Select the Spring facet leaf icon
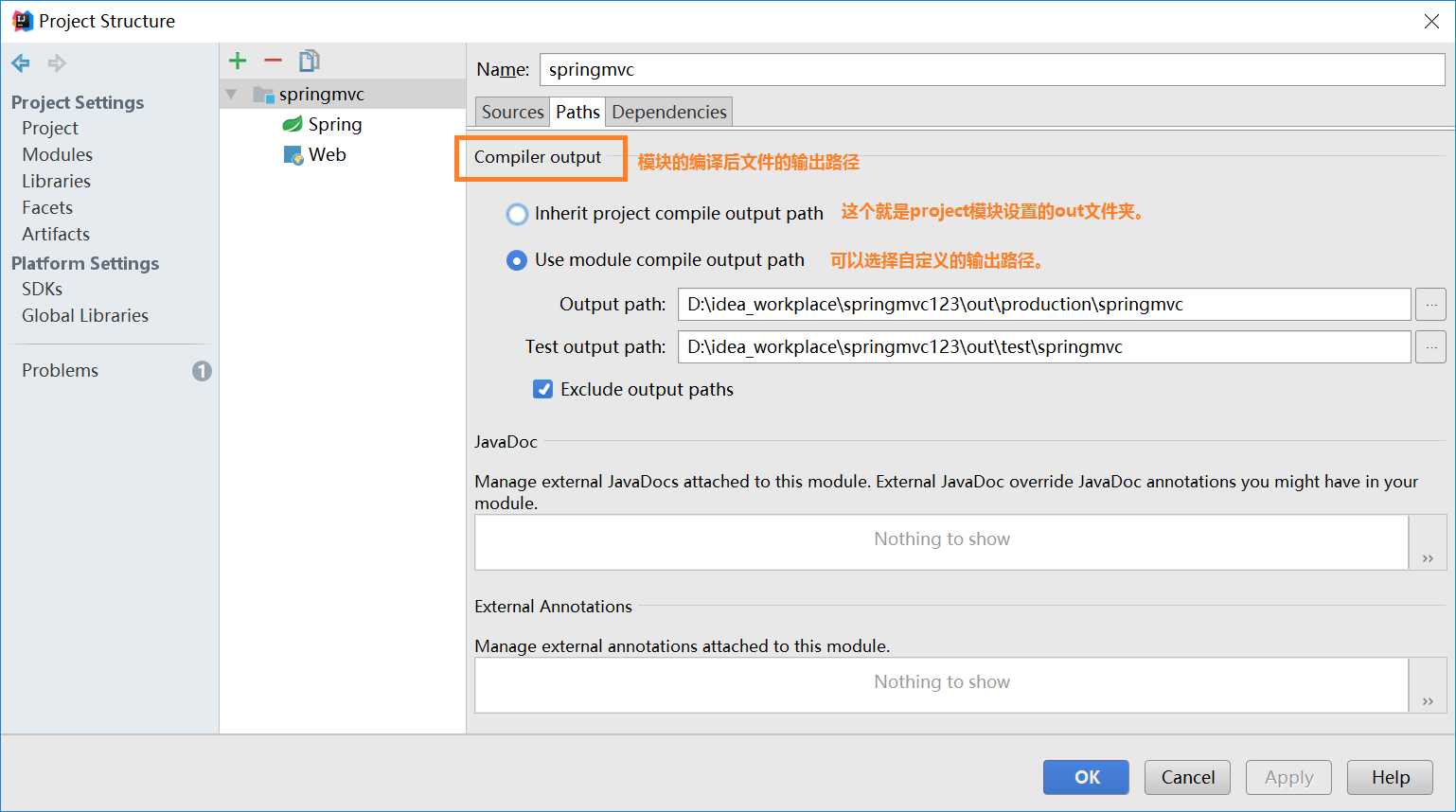 (x=293, y=124)
